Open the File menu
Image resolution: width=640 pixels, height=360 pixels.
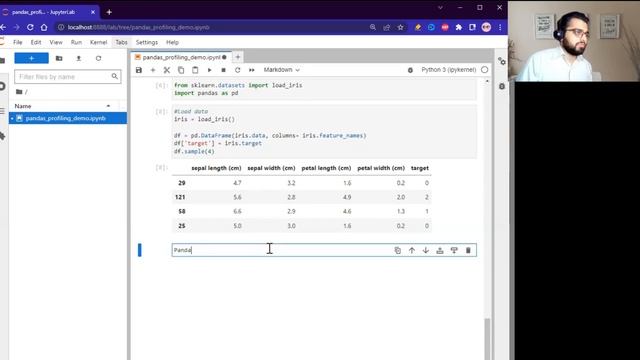click(18, 42)
